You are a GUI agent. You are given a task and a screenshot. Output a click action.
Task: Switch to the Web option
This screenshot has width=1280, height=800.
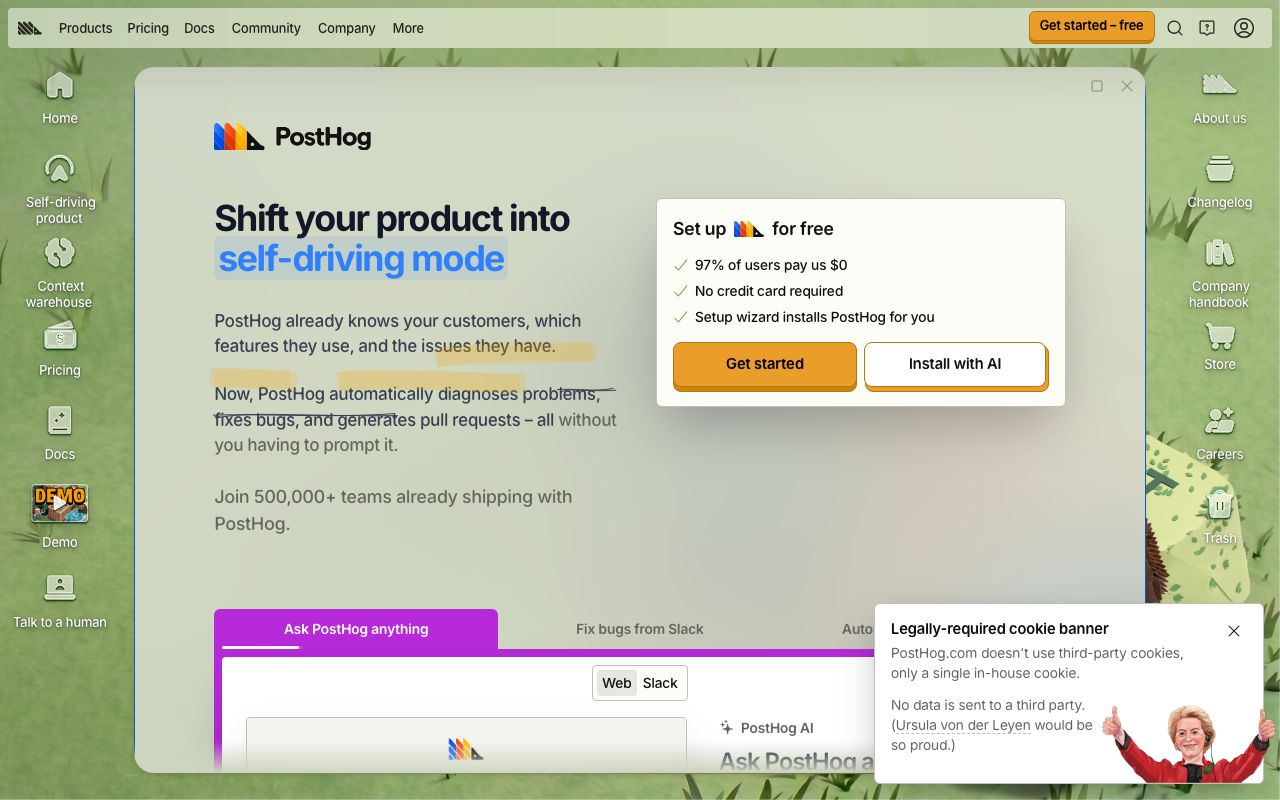[616, 683]
